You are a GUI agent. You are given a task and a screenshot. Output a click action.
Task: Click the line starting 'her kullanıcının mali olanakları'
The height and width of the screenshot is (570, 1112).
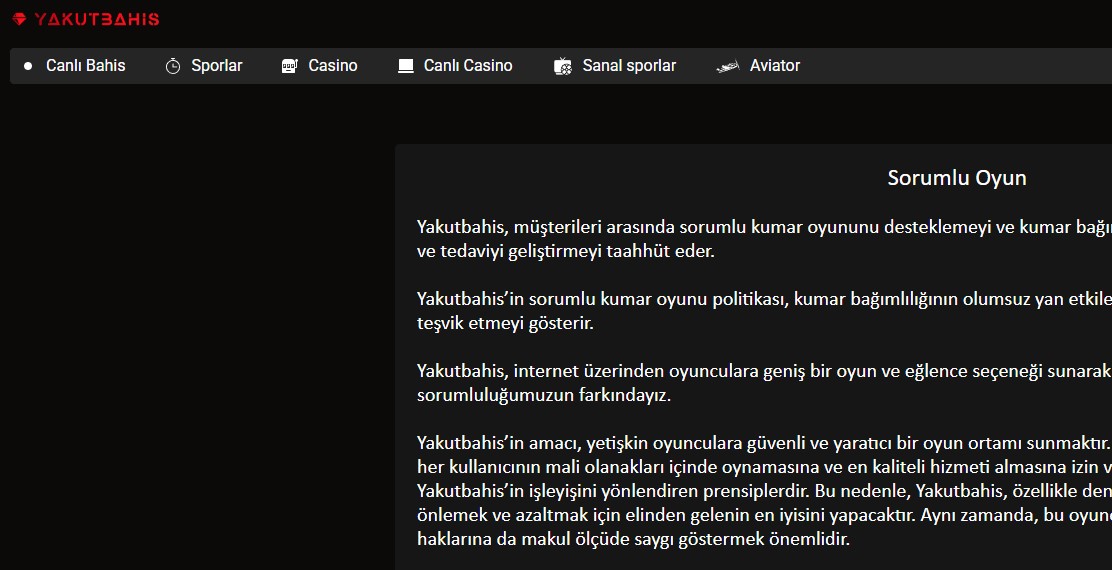coord(764,466)
